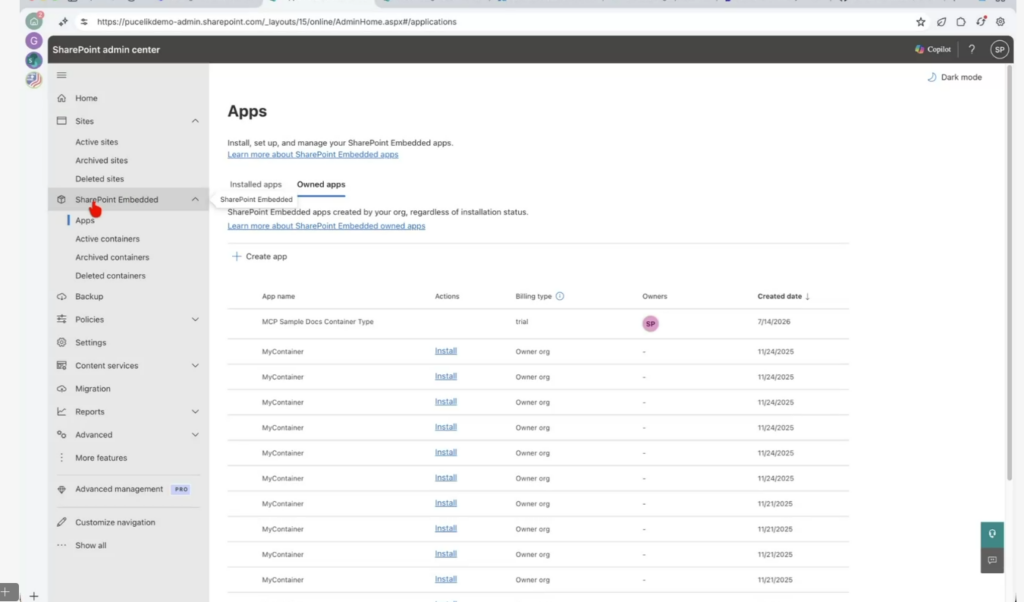Click the Advanced management diamond icon

[61, 489]
